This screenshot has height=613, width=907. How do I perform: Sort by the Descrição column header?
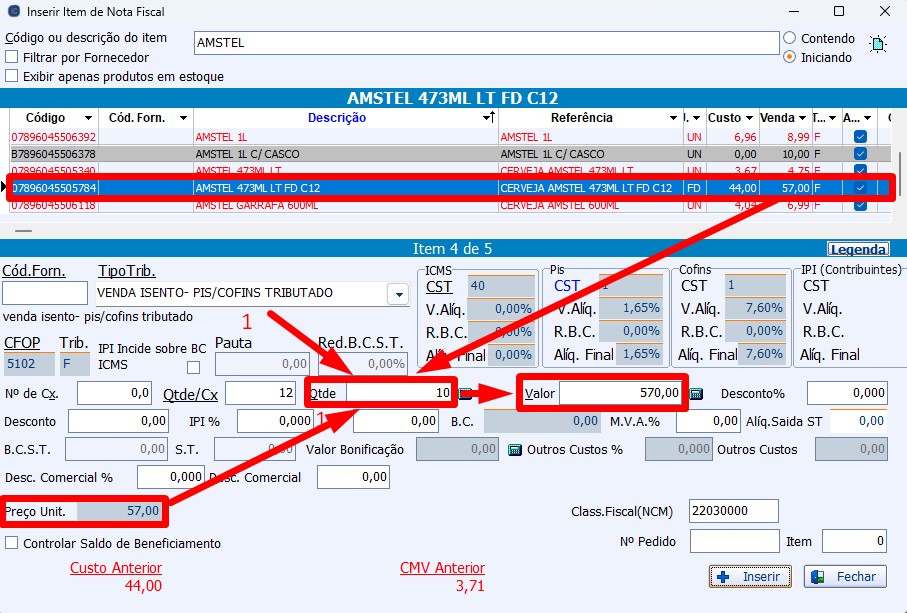[336, 118]
